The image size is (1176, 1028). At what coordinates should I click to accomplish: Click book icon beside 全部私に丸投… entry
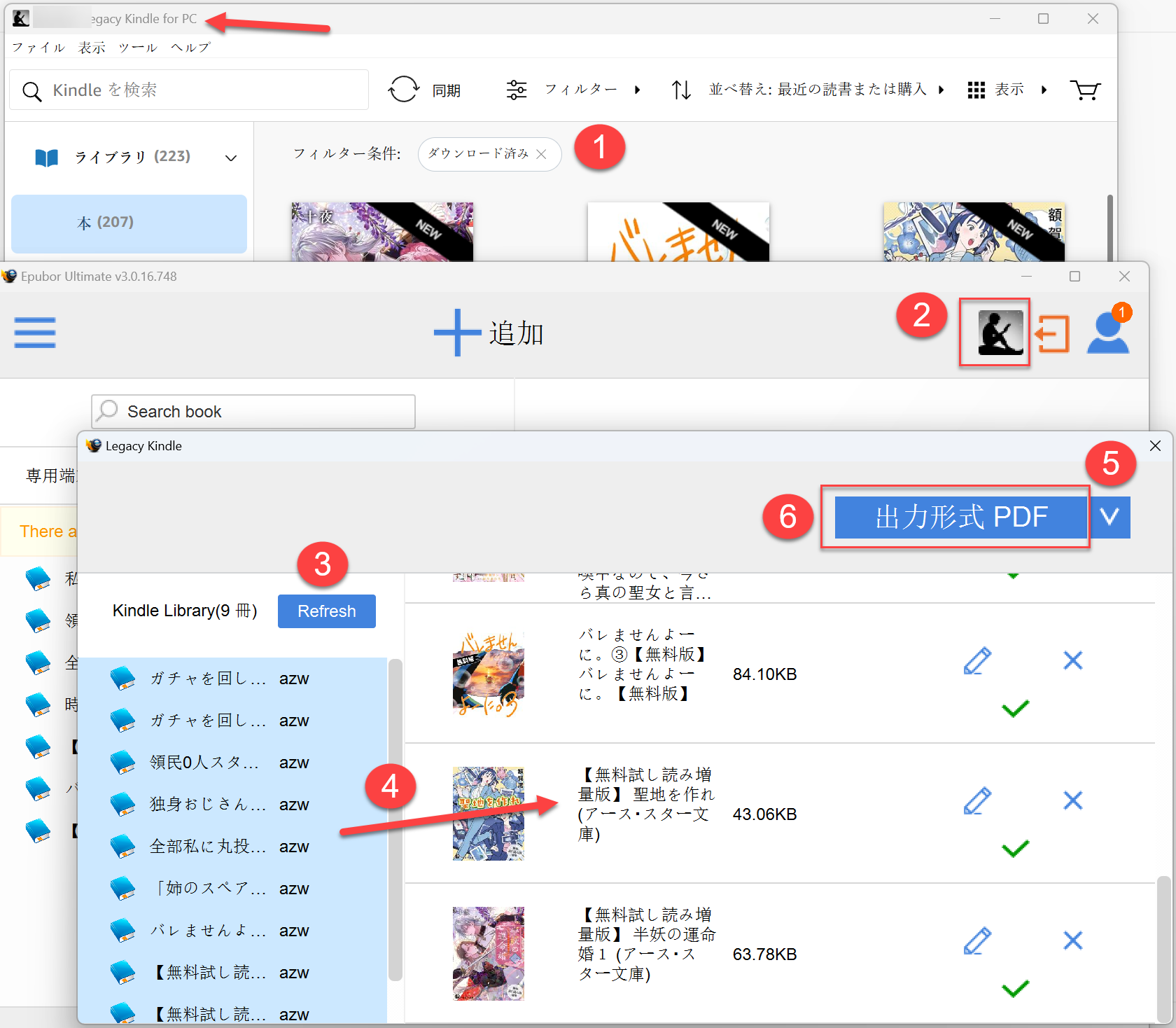[123, 846]
